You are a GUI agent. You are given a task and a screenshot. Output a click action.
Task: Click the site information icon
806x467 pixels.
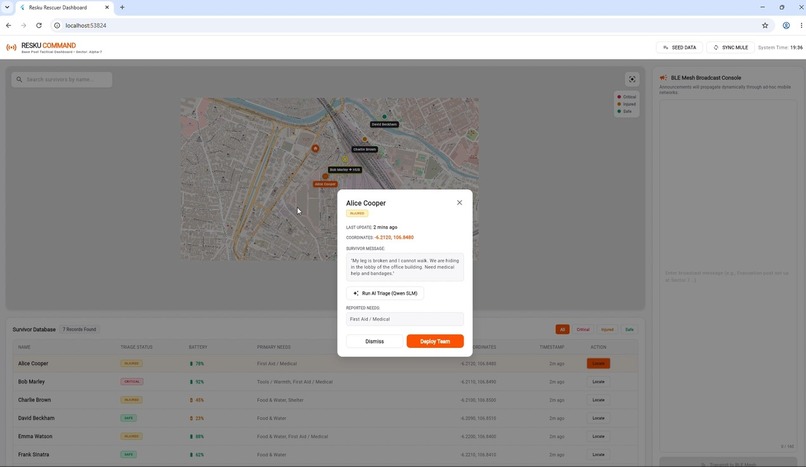(x=57, y=25)
